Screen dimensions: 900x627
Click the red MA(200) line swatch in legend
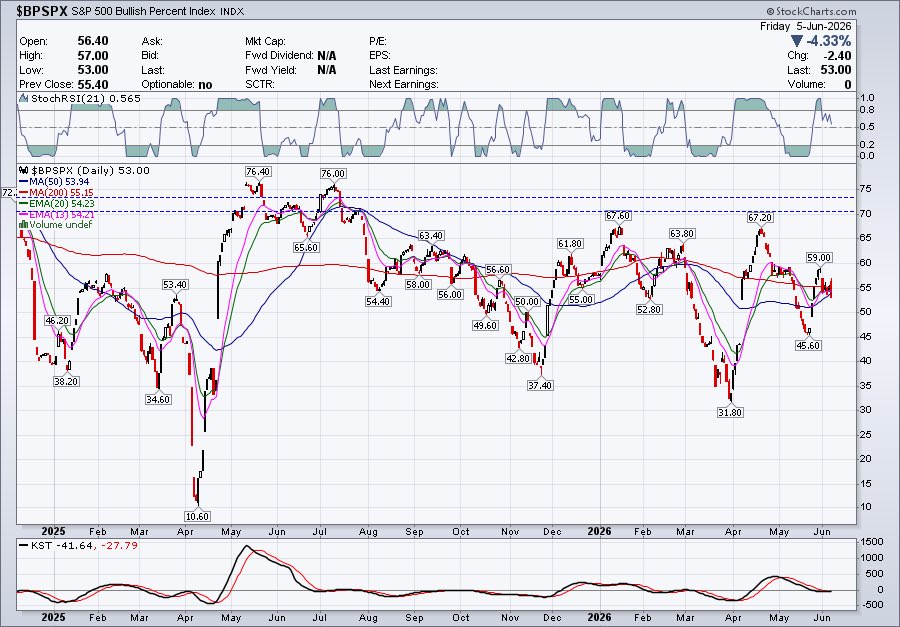24,193
